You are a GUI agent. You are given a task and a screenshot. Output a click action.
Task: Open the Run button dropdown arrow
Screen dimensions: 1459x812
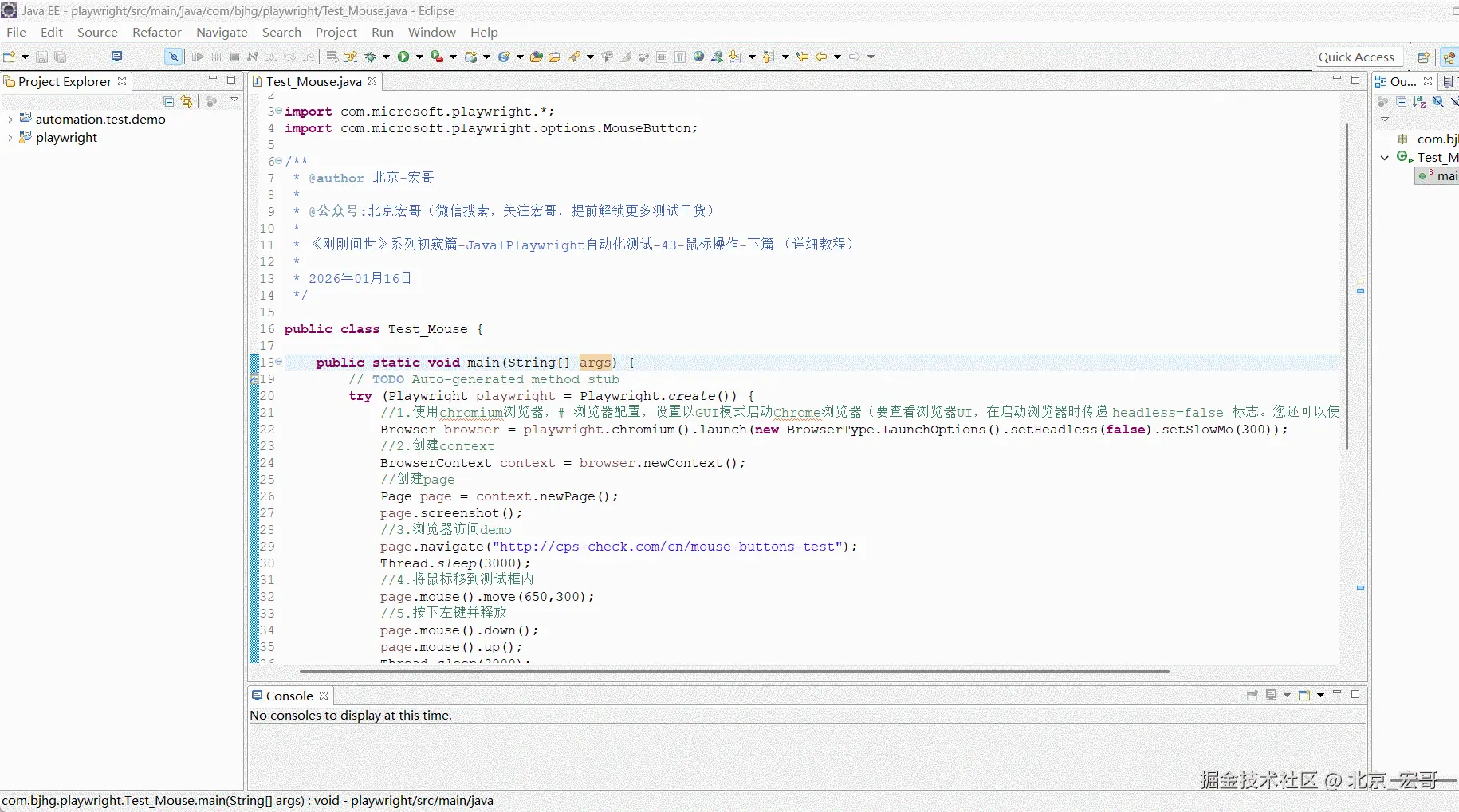(419, 57)
